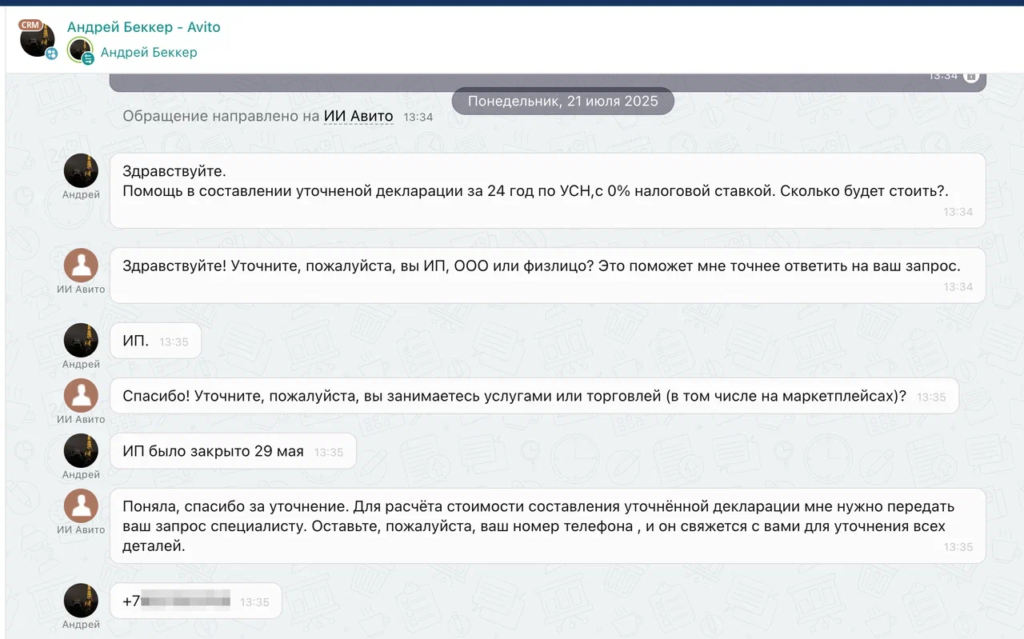
Task: Click 13:35 timestamp after маркетплейсах question
Action: point(931,397)
